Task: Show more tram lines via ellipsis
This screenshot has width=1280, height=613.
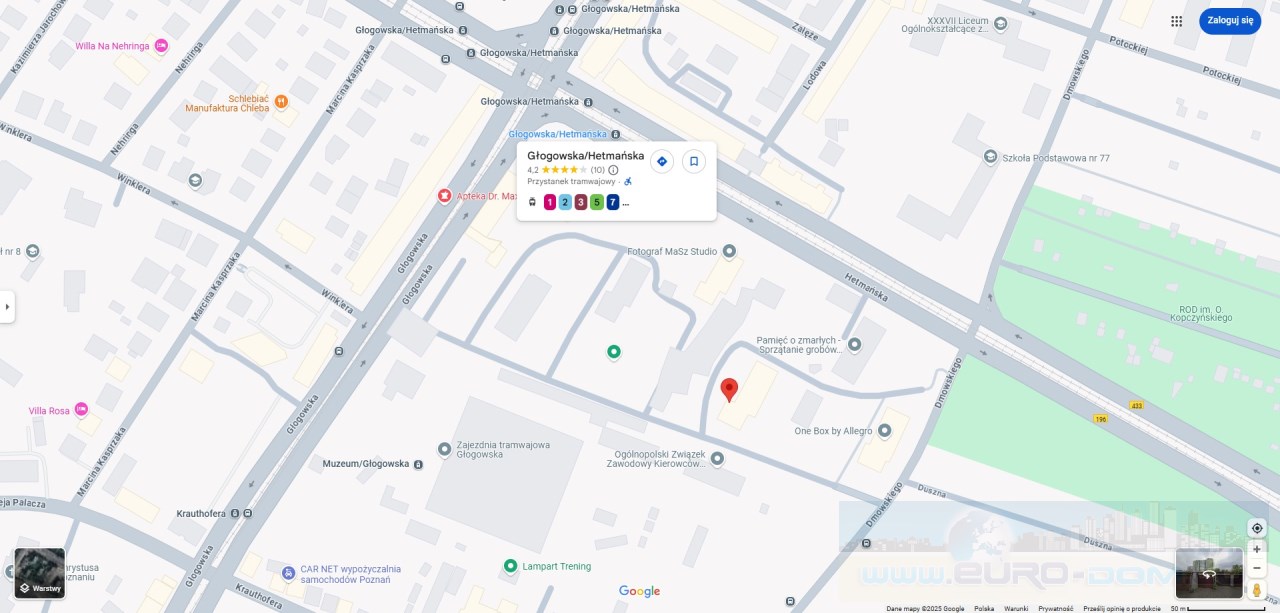Action: tap(626, 203)
